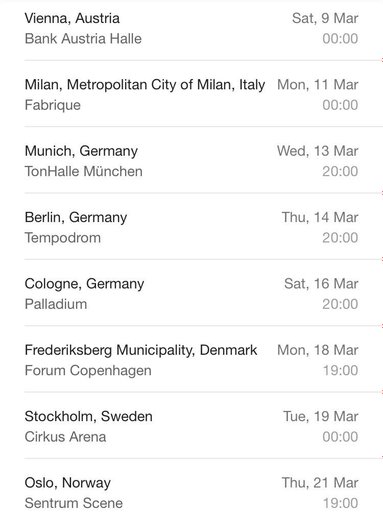Select the TonHalle München venue
383x512 pixels.
point(84,171)
